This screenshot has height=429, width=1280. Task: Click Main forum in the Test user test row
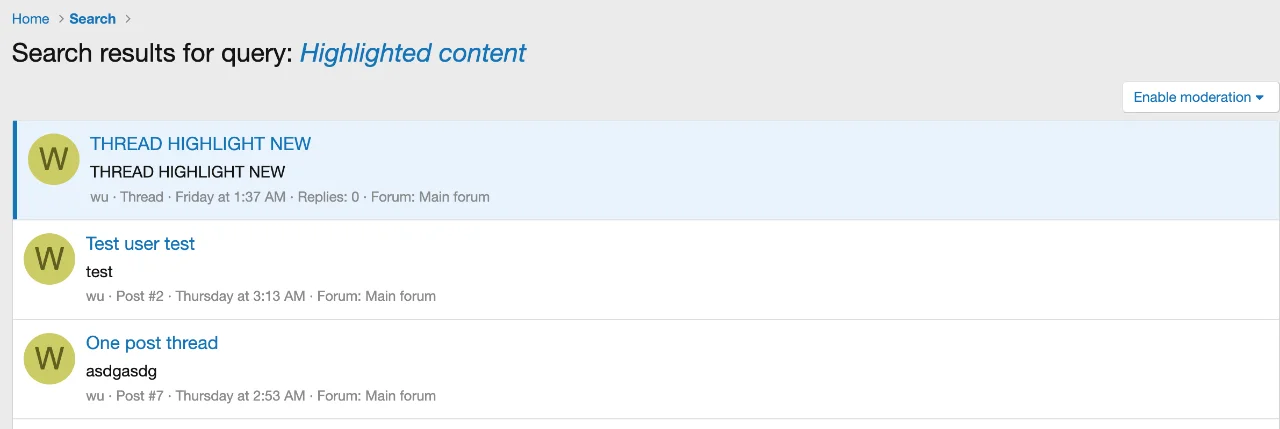[x=400, y=296]
